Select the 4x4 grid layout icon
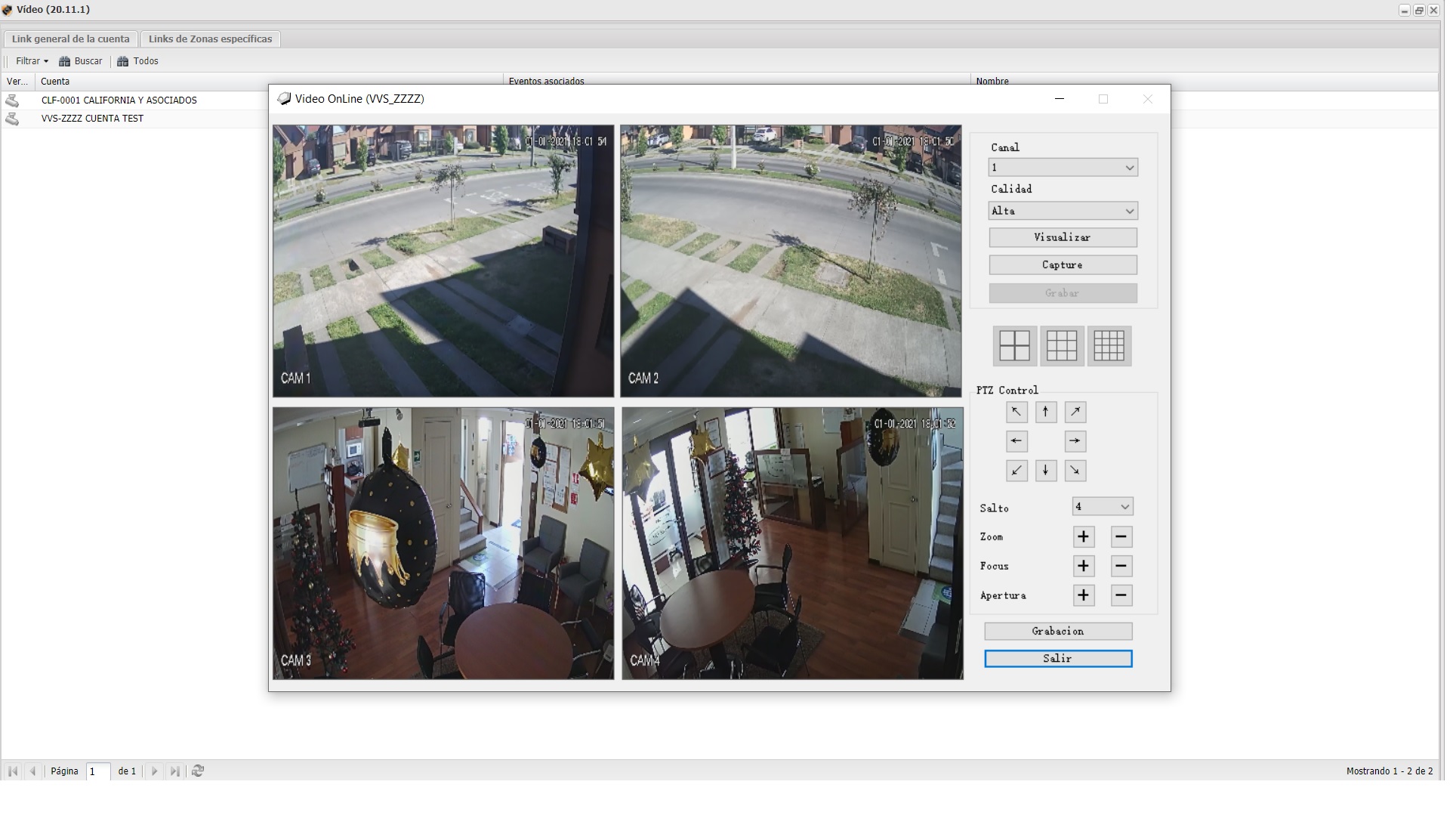The height and width of the screenshot is (828, 1456). click(x=1109, y=346)
